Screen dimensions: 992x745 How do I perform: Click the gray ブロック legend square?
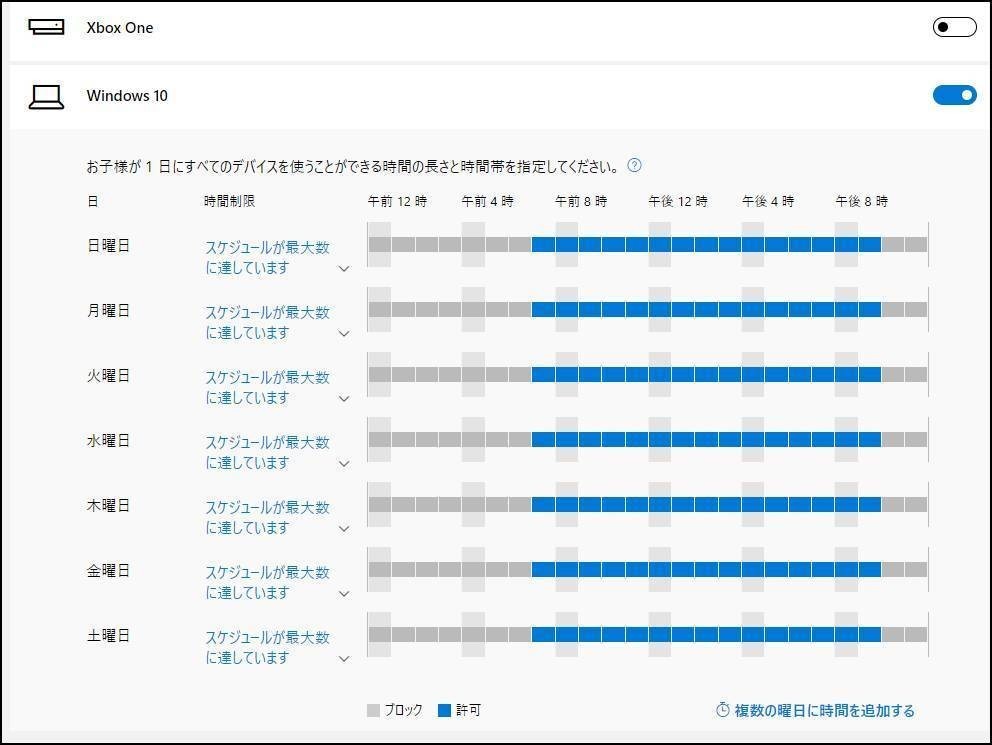point(372,709)
